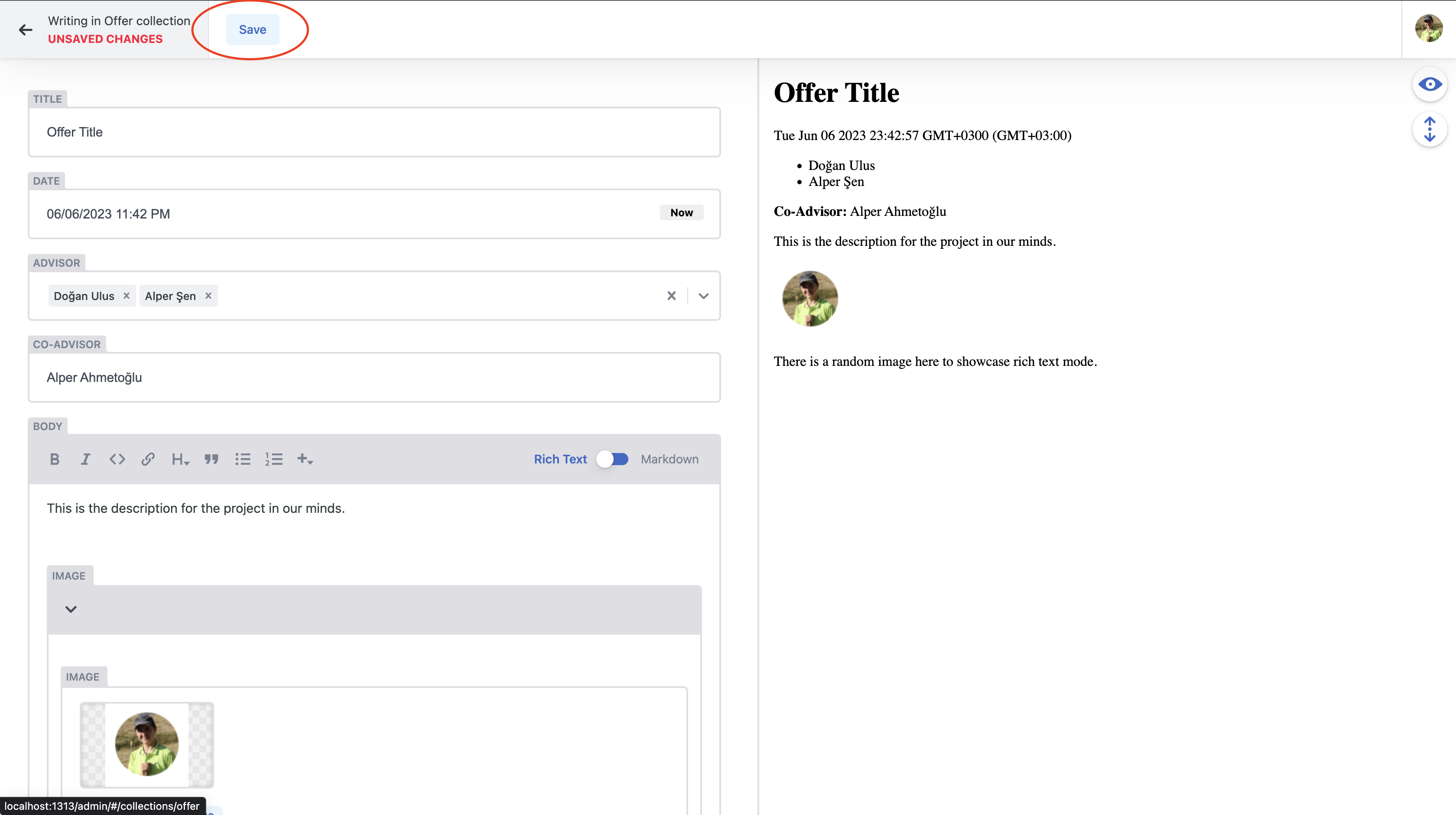The width and height of the screenshot is (1456, 815).
Task: Click the random image caption in preview
Action: coord(935,362)
